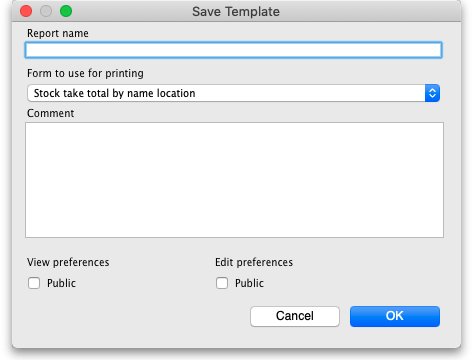Click the Report name text field
Screen dimensions: 473x360
233,50
